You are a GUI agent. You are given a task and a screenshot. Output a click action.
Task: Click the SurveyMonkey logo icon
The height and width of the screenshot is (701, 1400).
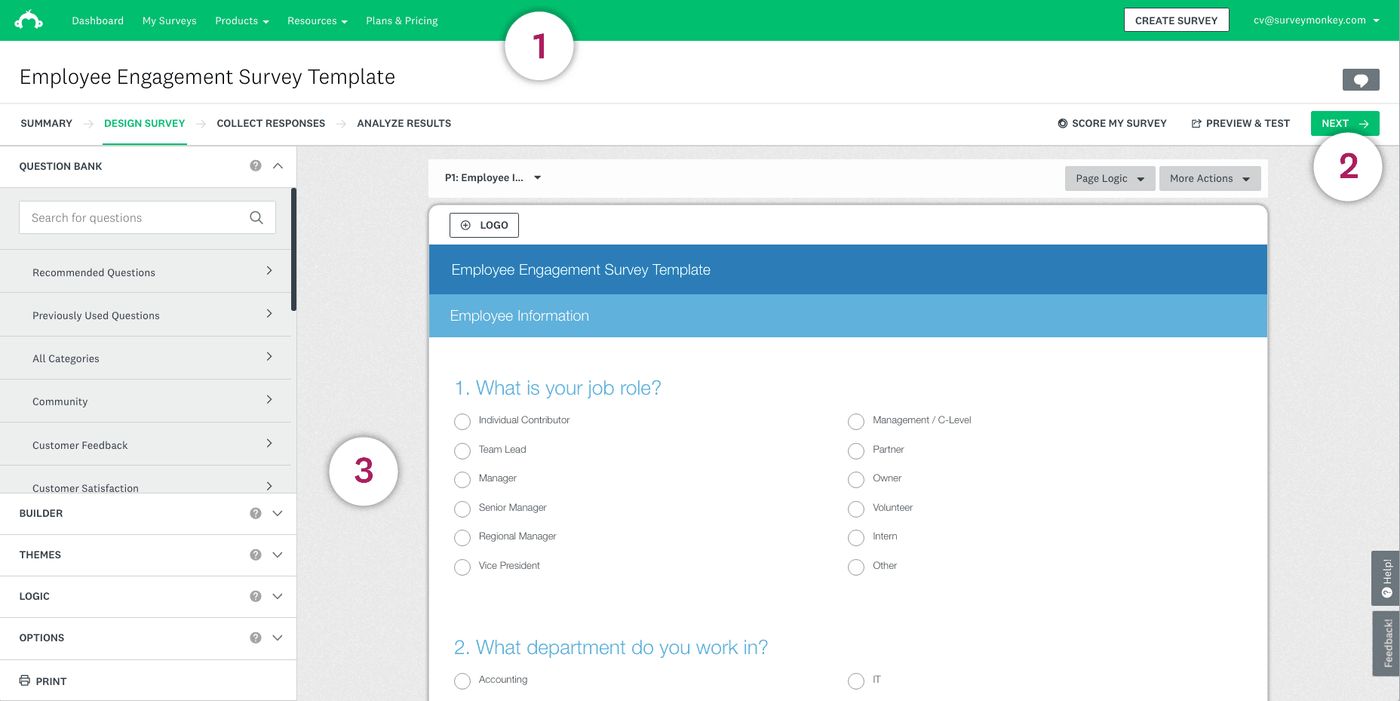28,20
